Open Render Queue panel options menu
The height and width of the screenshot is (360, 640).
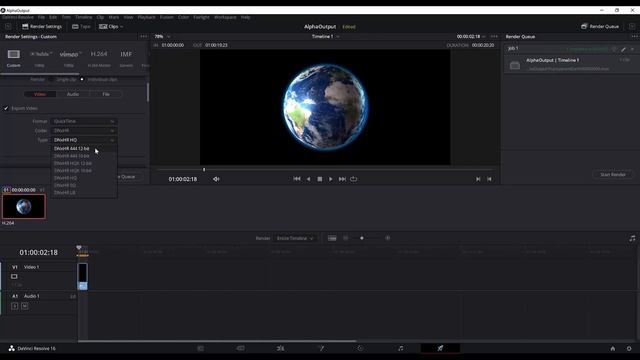pos(634,36)
